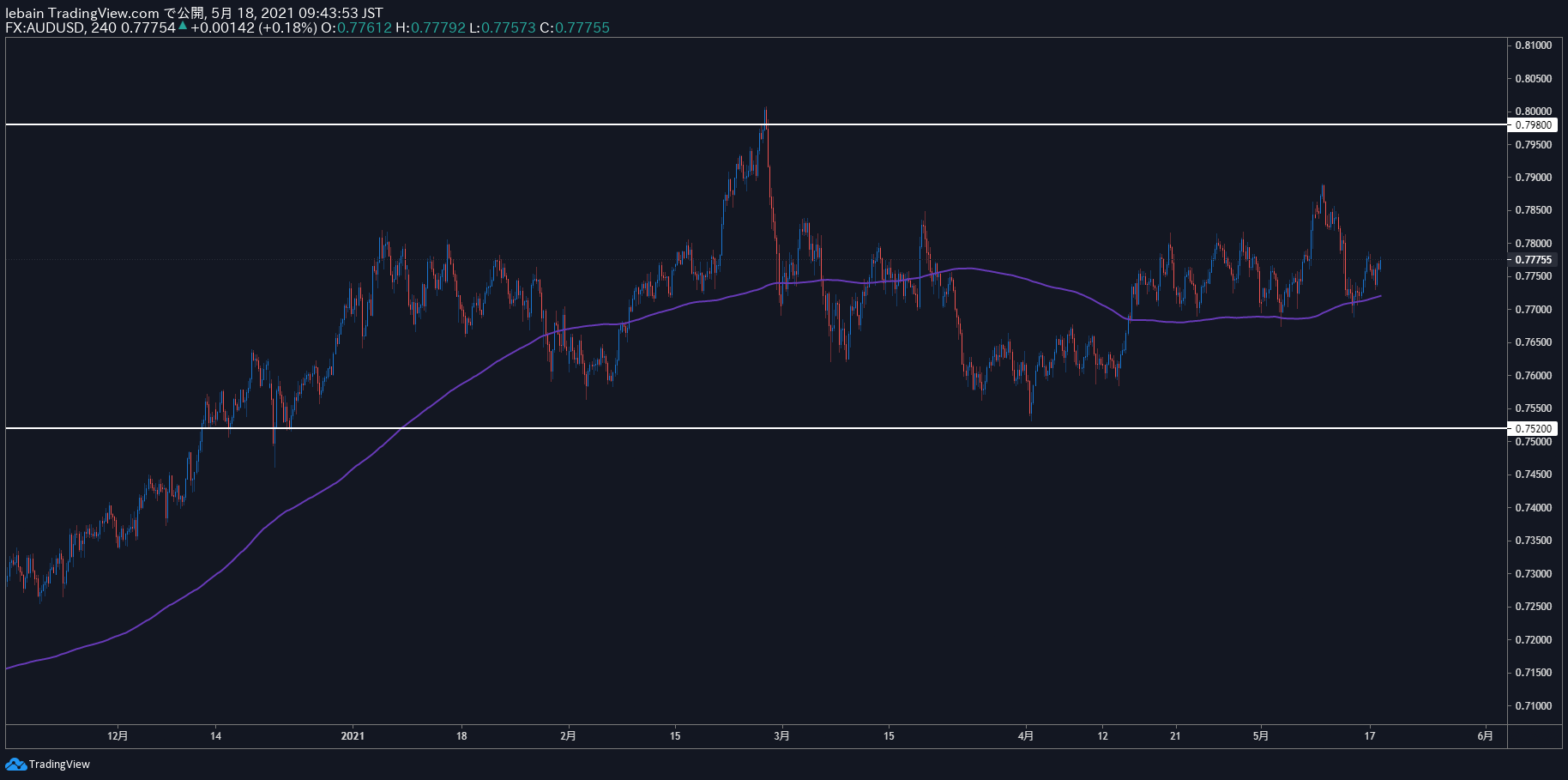Image resolution: width=1568 pixels, height=780 pixels.
Task: Click the 5月 time axis label
Action: click(1260, 735)
